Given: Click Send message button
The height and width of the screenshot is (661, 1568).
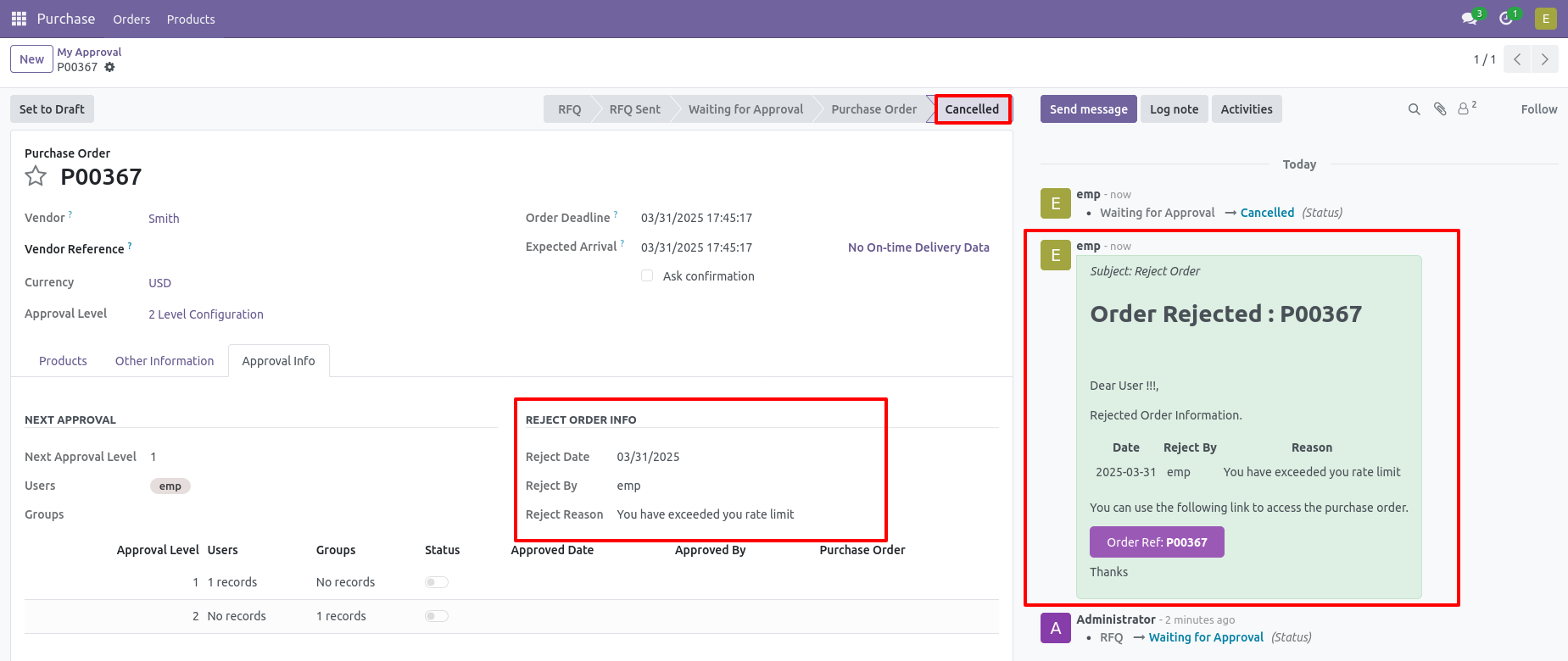Looking at the screenshot, I should click(x=1088, y=109).
